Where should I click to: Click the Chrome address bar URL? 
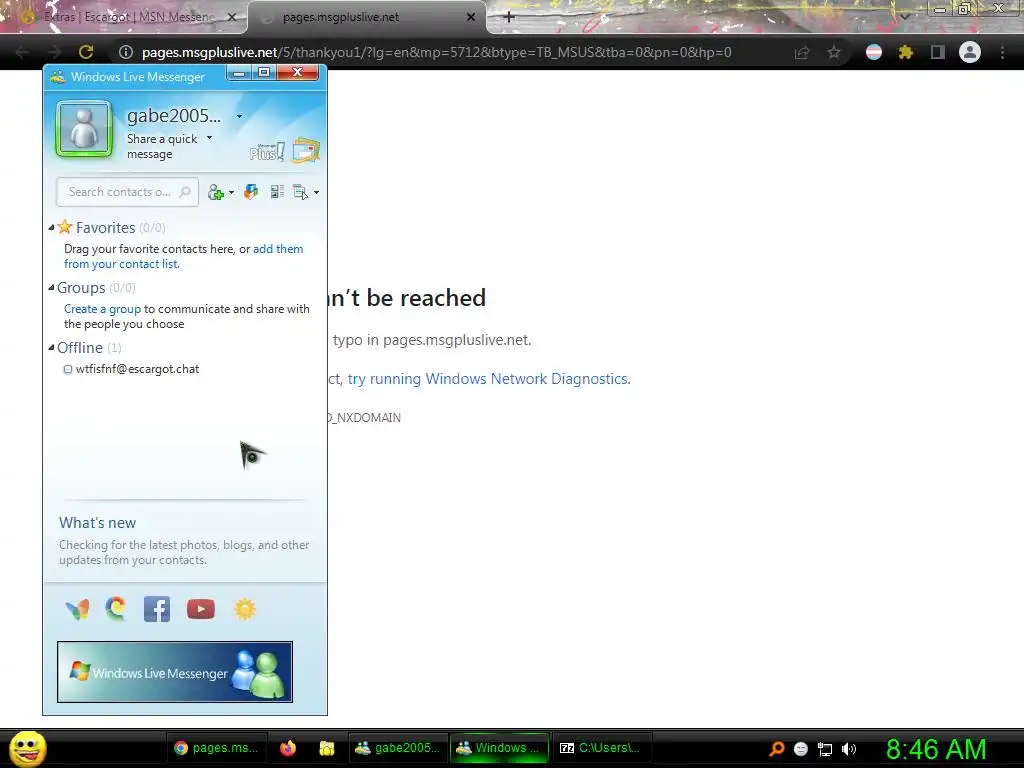coord(436,52)
